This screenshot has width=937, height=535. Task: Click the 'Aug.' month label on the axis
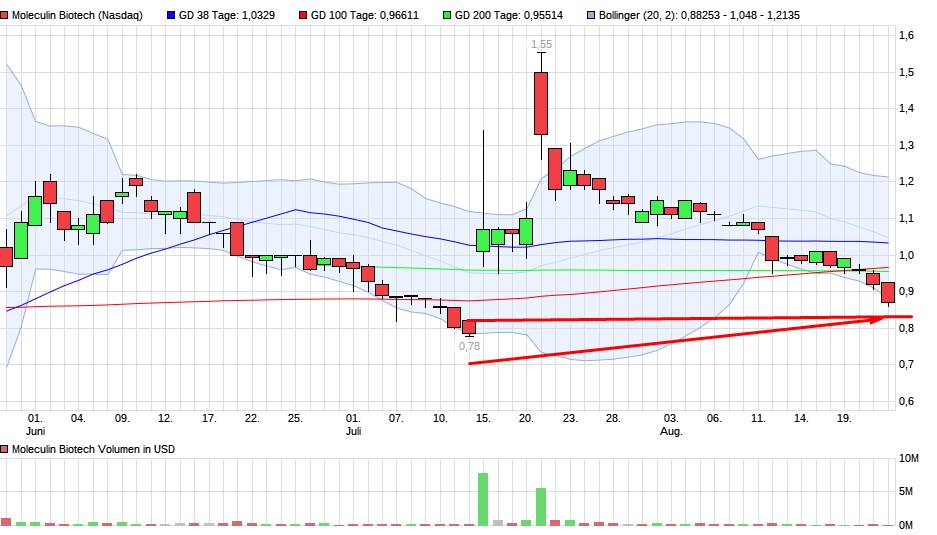671,432
